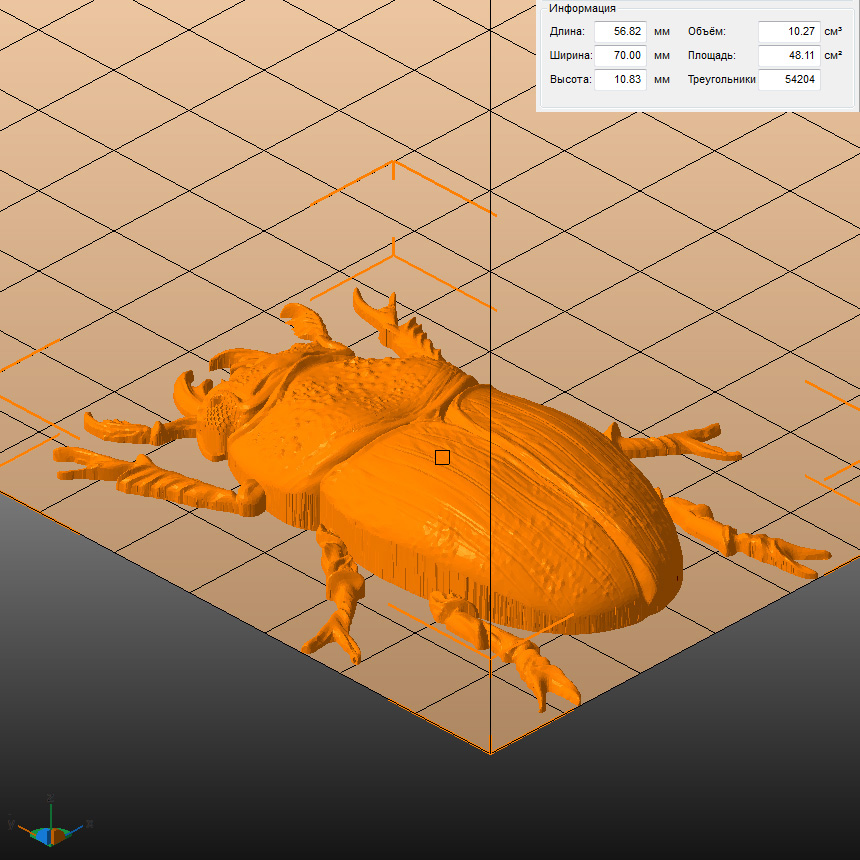Click the Площадь surface area field
The width and height of the screenshot is (860, 860).
[789, 56]
